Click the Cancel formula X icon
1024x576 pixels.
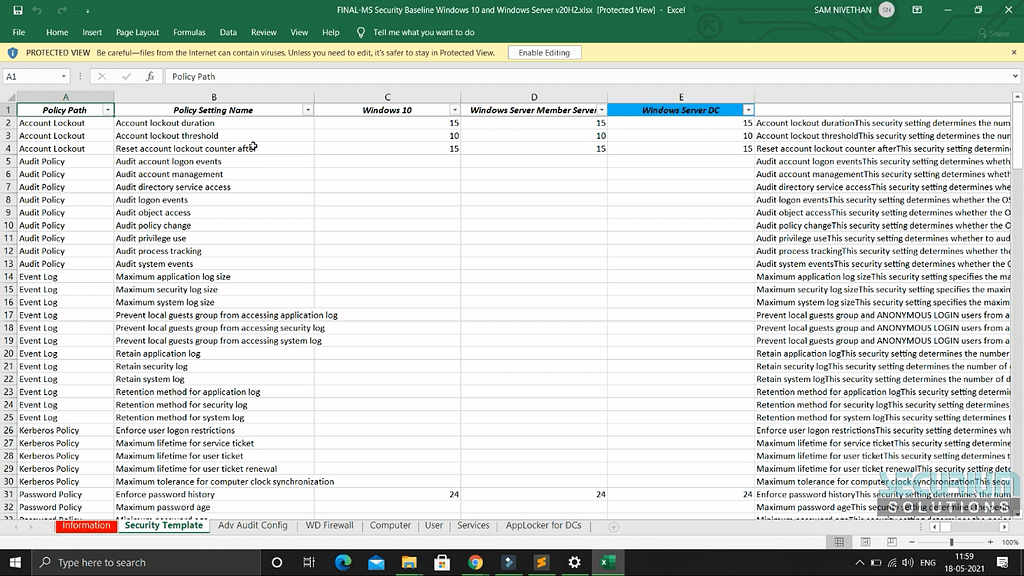(102, 76)
